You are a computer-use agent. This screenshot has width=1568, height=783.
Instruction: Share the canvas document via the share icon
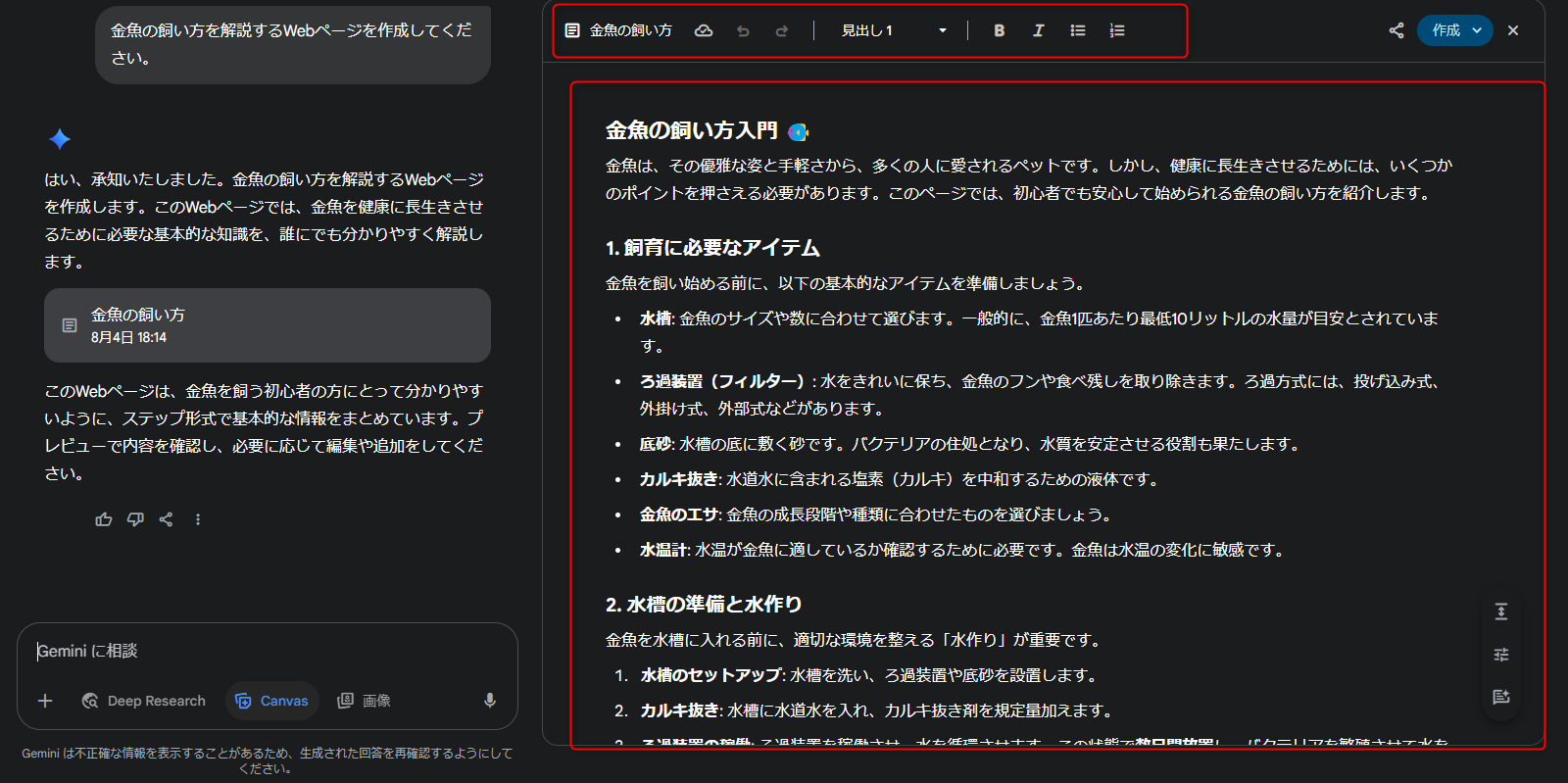tap(1396, 30)
